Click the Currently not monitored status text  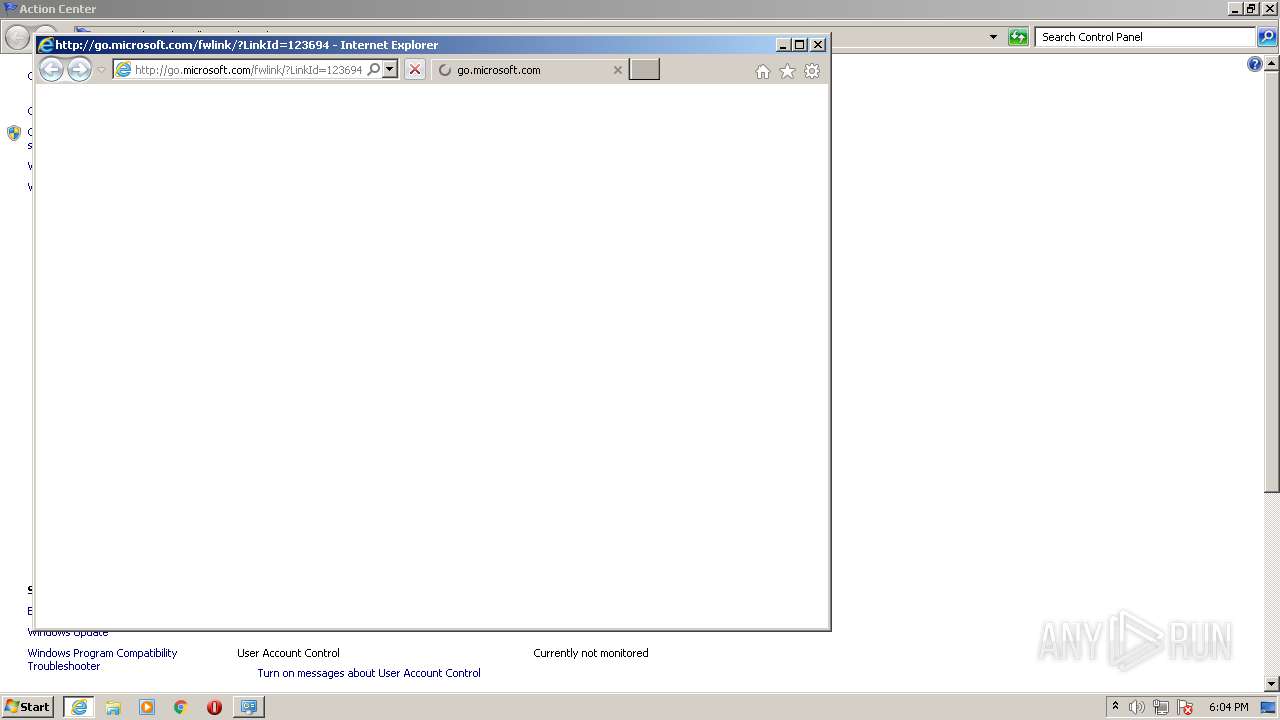tap(591, 653)
